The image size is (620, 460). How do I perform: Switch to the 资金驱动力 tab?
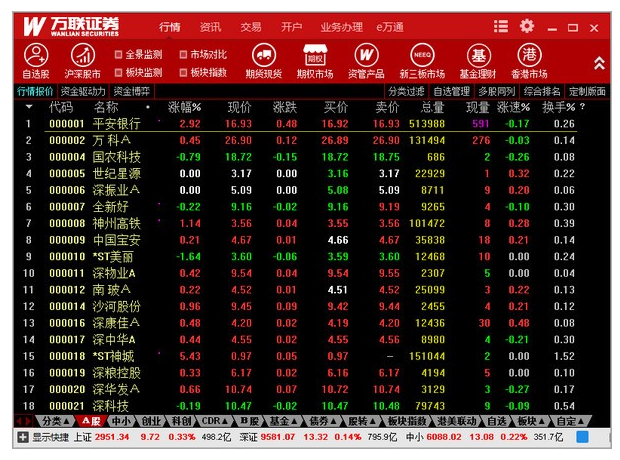[83, 91]
